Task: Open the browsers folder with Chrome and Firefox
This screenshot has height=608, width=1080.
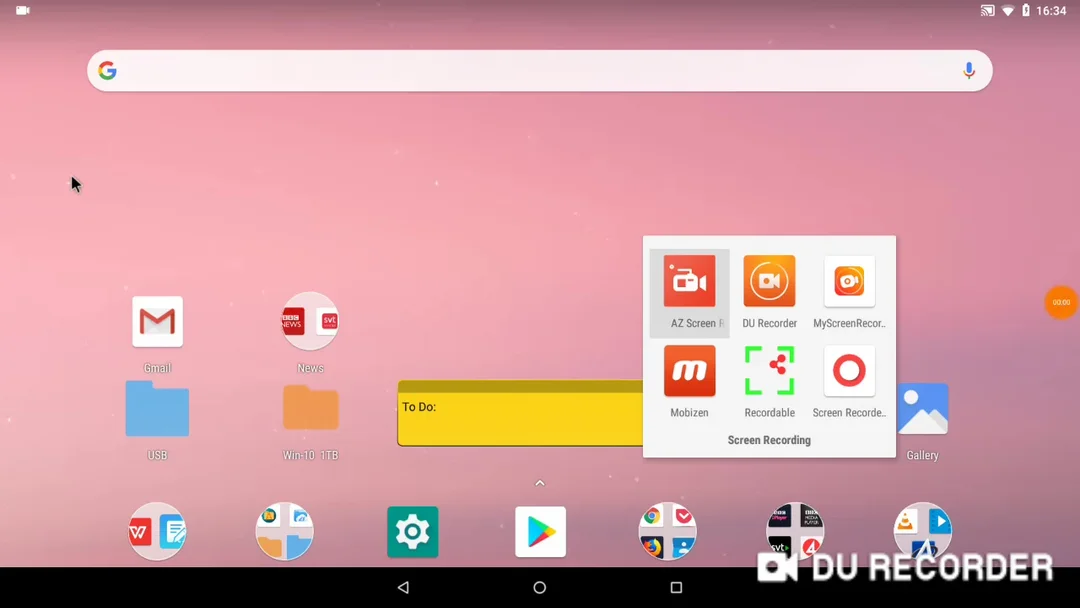Action: pyautogui.click(x=667, y=531)
